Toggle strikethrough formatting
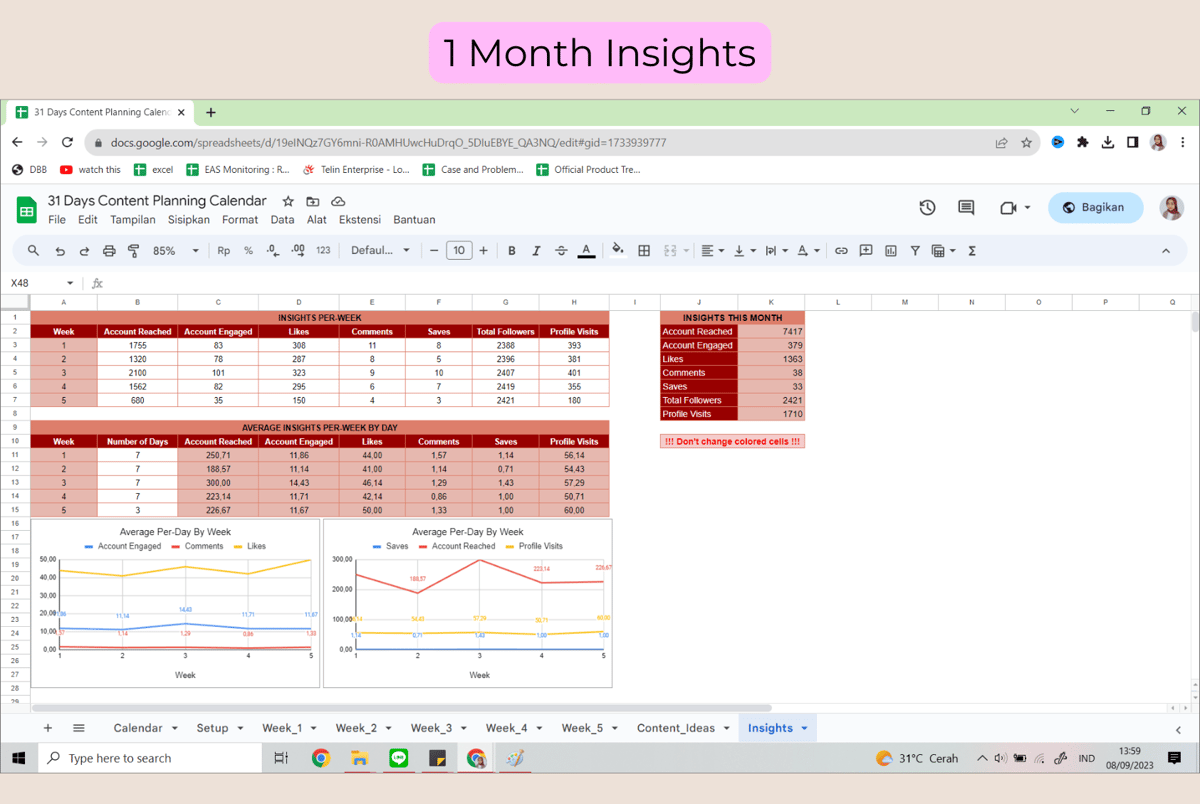Screen dimensions: 1200x804 tap(560, 250)
